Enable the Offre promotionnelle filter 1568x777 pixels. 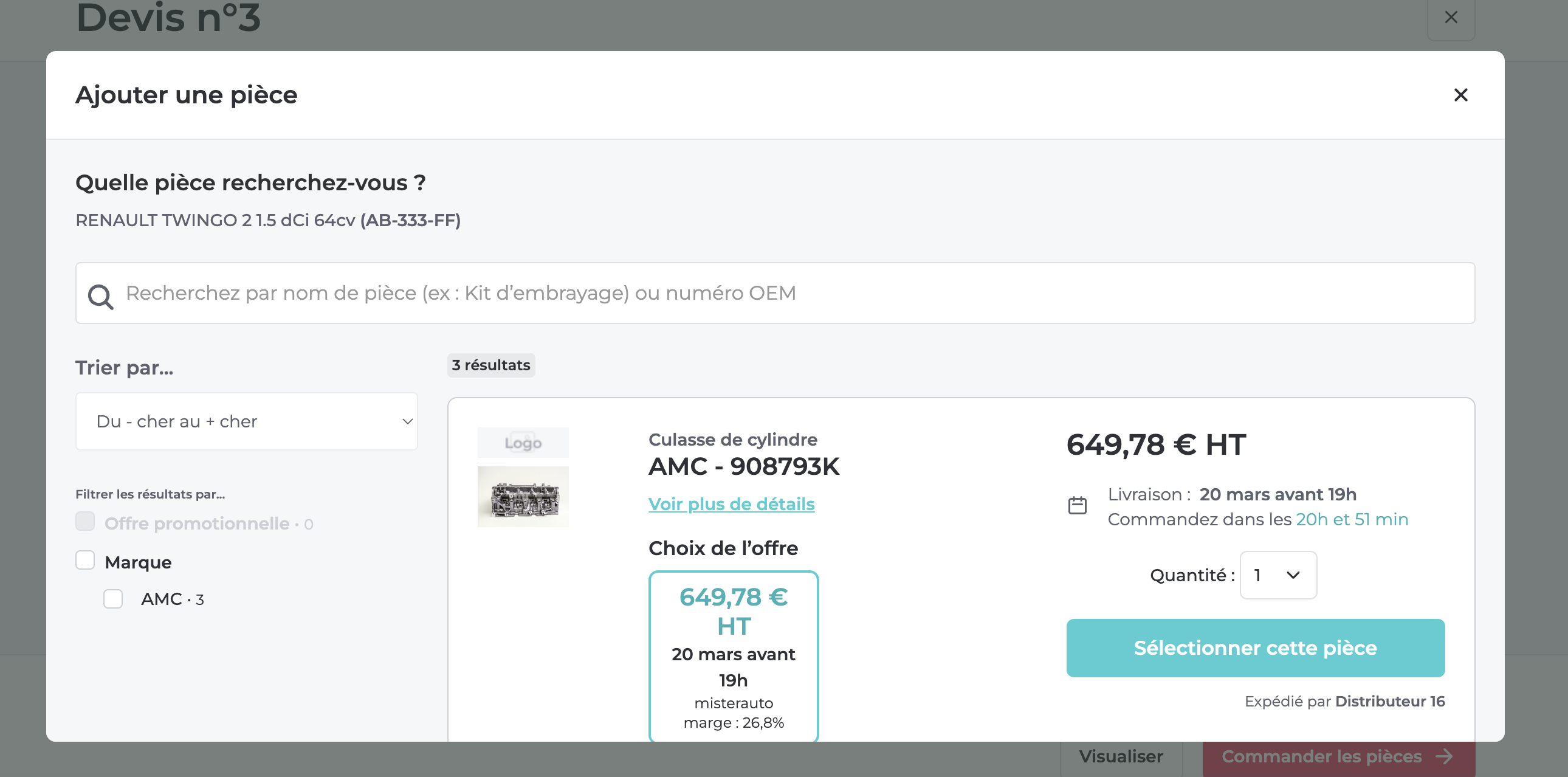(x=85, y=522)
